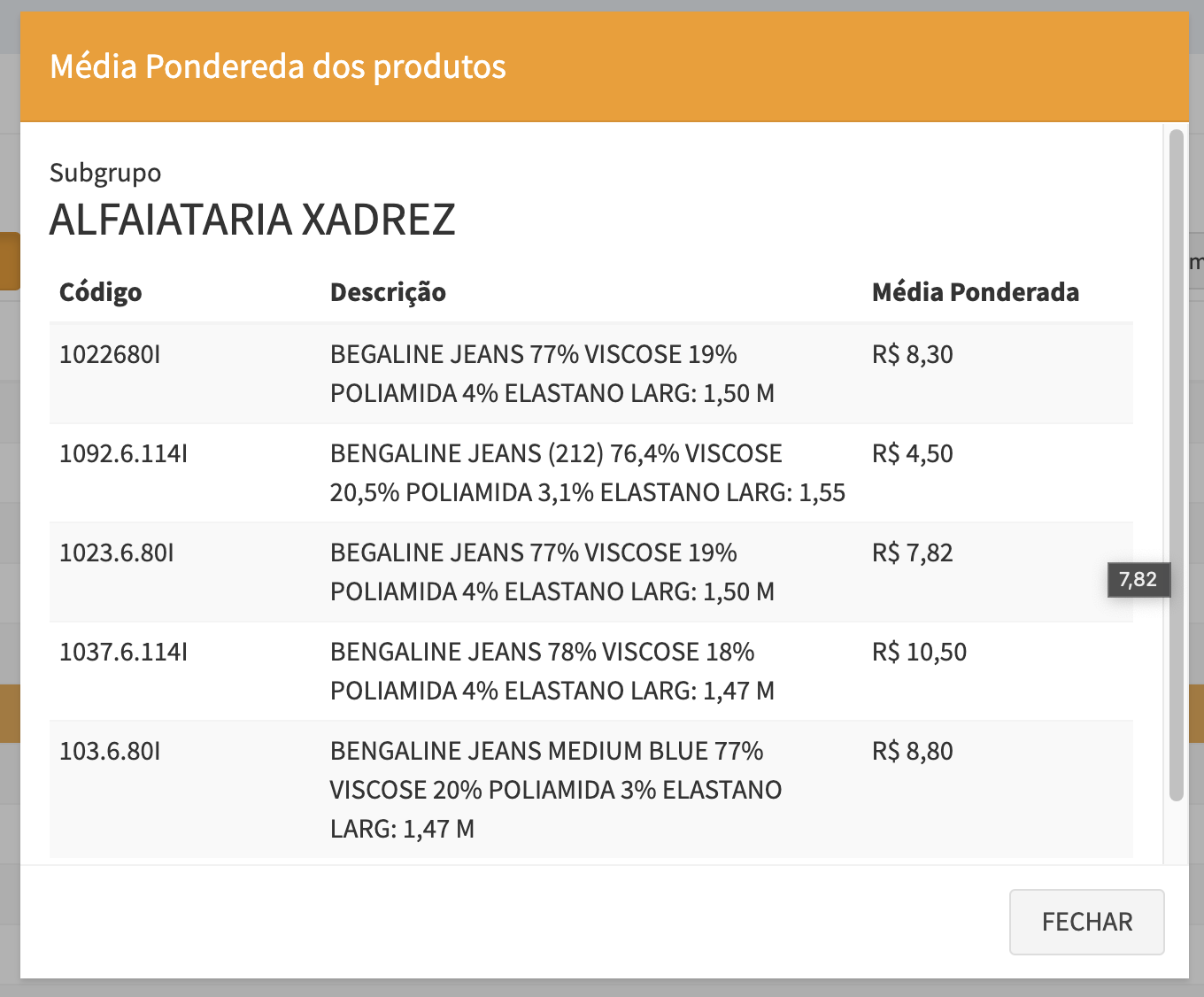Click the ALFAIATARIA XADREZ subgroup title
The image size is (1204, 997).
coord(252,220)
